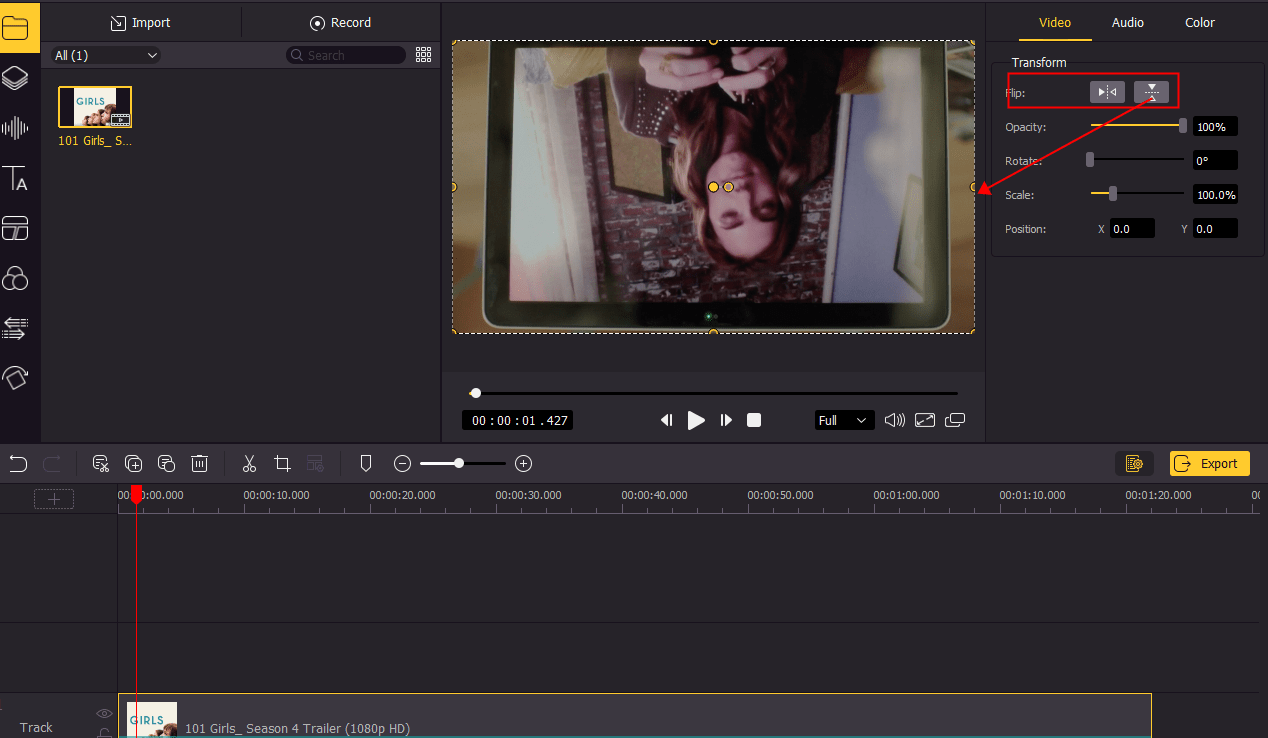Click the Position Y value field

click(1215, 229)
